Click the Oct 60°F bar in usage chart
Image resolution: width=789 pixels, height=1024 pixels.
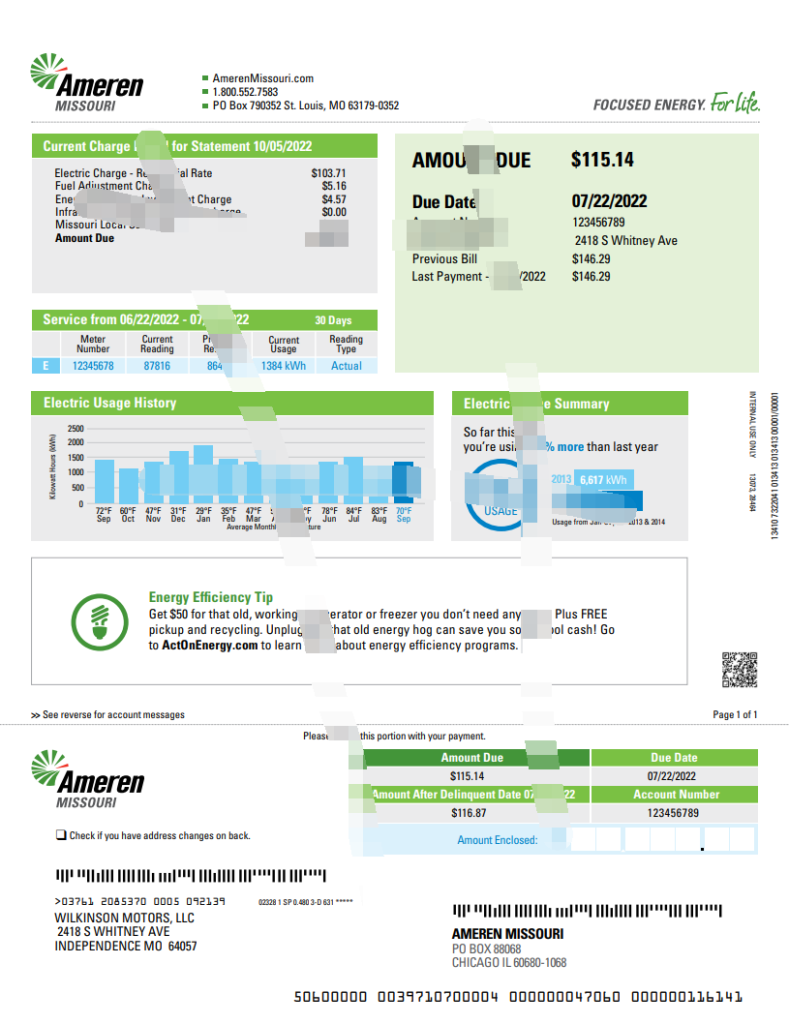pyautogui.click(x=128, y=486)
